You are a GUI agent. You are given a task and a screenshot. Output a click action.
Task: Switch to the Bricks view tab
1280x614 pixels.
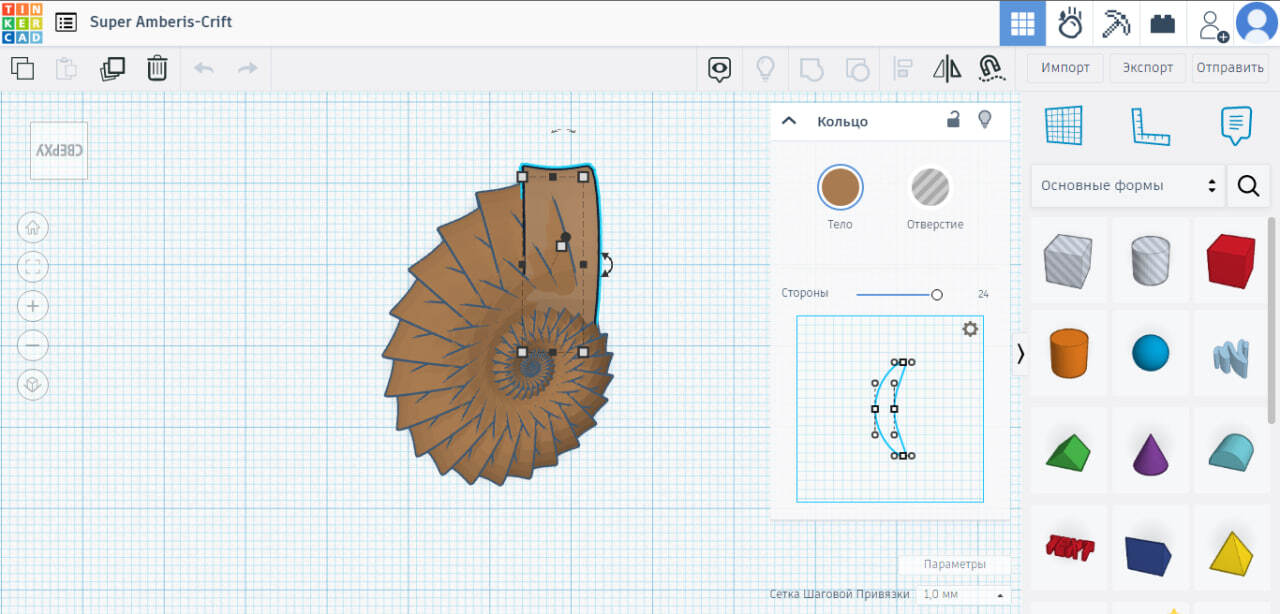[x=1162, y=23]
